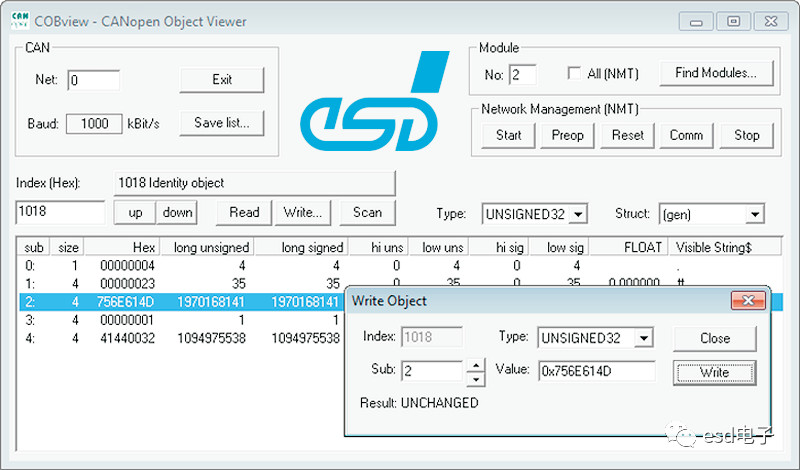Decrement the Sub value spinner down arrow

(x=476, y=378)
